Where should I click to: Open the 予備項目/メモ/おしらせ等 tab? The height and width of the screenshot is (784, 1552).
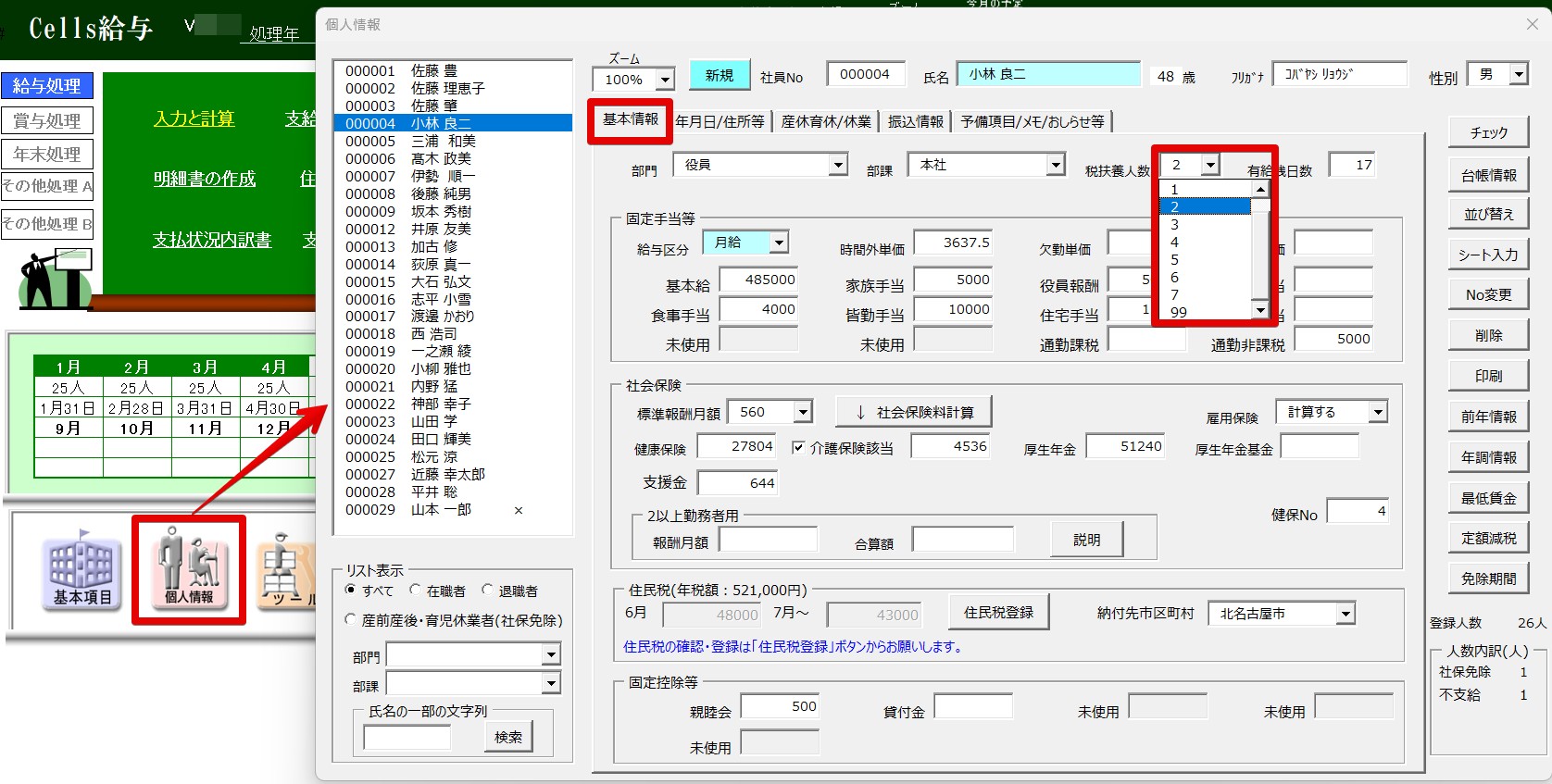point(1033,121)
